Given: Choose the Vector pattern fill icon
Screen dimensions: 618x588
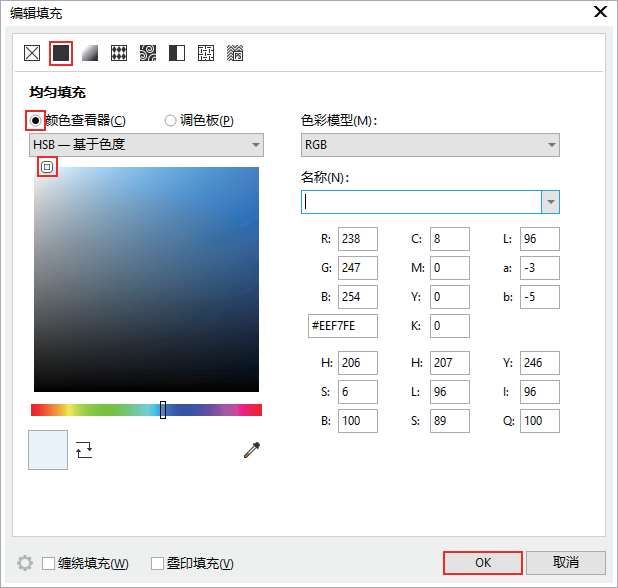Looking at the screenshot, I should pyautogui.click(x=119, y=53).
